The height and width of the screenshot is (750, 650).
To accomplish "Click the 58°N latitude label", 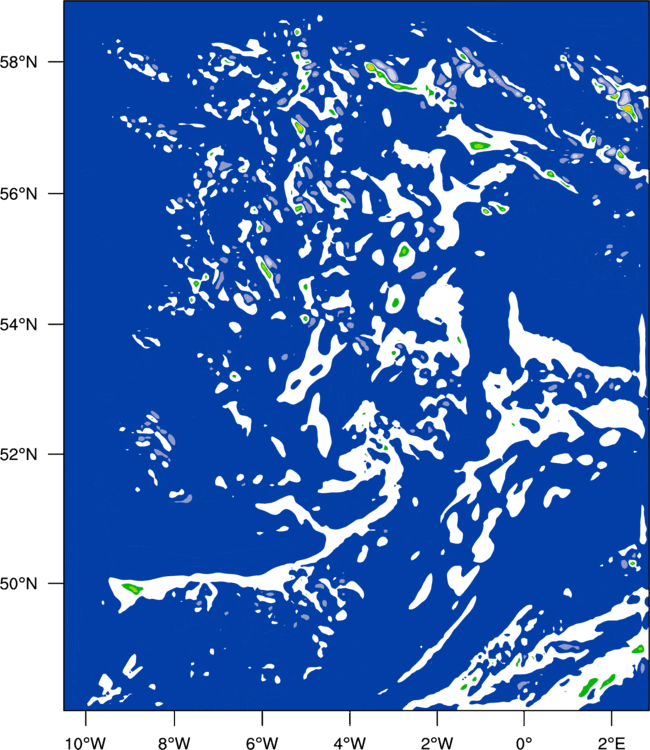I will pos(18,62).
